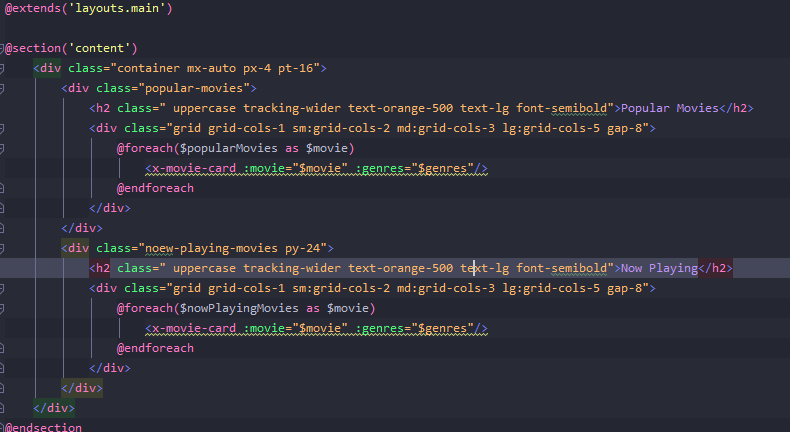The height and width of the screenshot is (432, 790).
Task: Click the @section directive keyword
Action: tap(32, 48)
